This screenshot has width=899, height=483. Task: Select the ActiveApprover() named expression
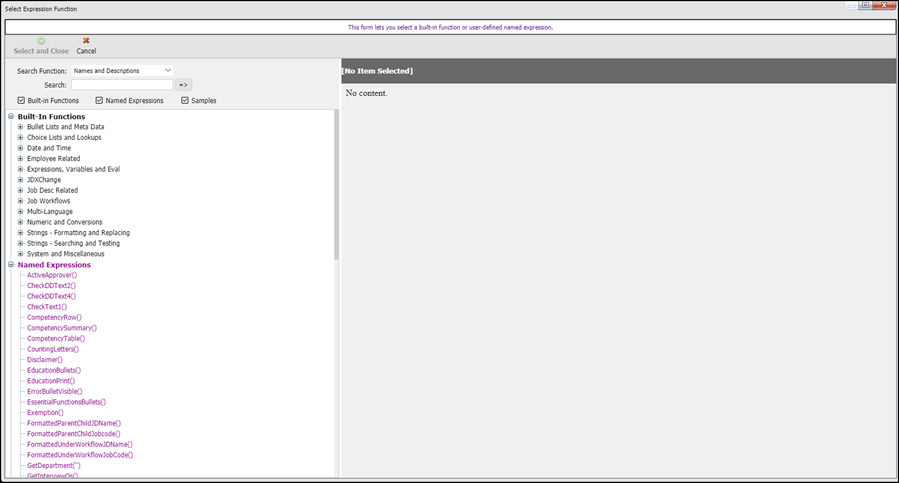coord(52,275)
